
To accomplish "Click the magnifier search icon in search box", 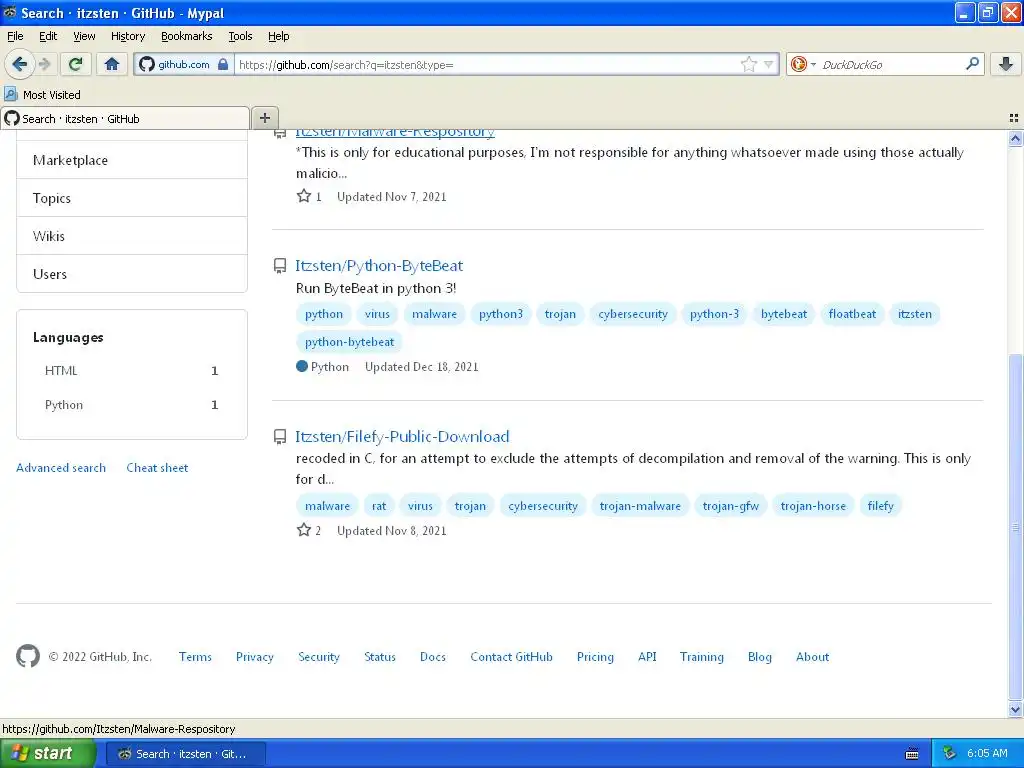I will (x=972, y=63).
